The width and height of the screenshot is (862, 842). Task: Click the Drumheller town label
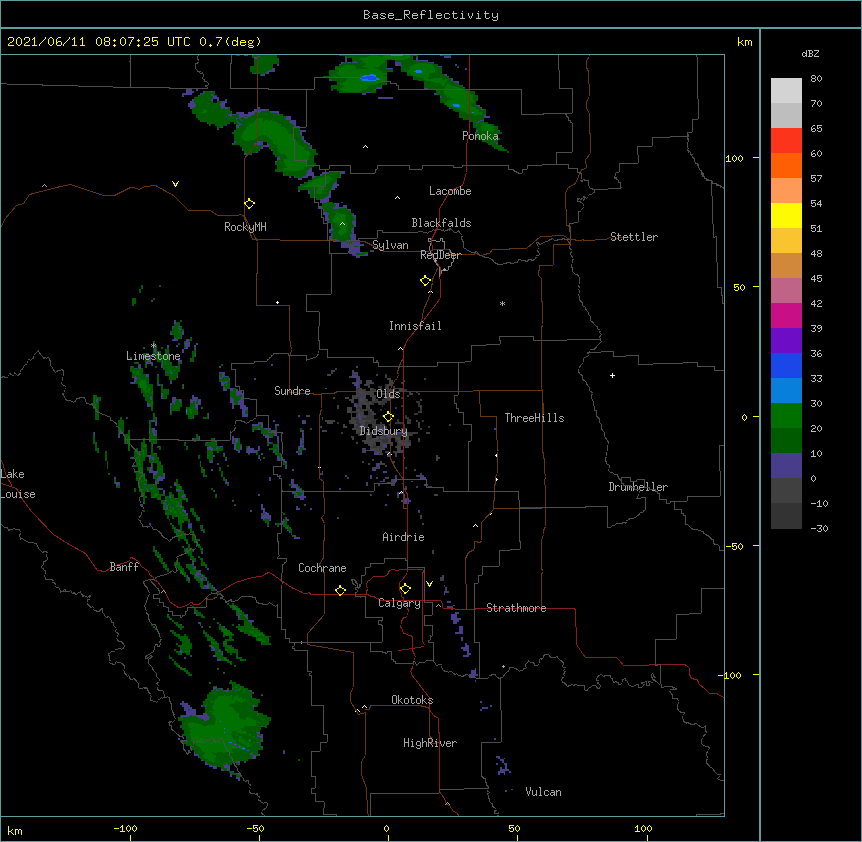[x=638, y=487]
